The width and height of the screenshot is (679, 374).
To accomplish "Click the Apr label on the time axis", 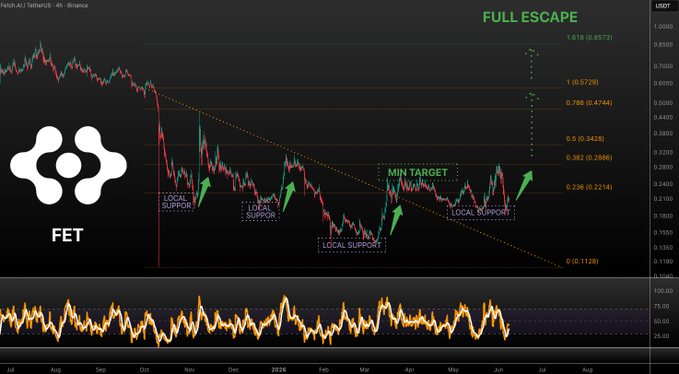I will click(409, 370).
